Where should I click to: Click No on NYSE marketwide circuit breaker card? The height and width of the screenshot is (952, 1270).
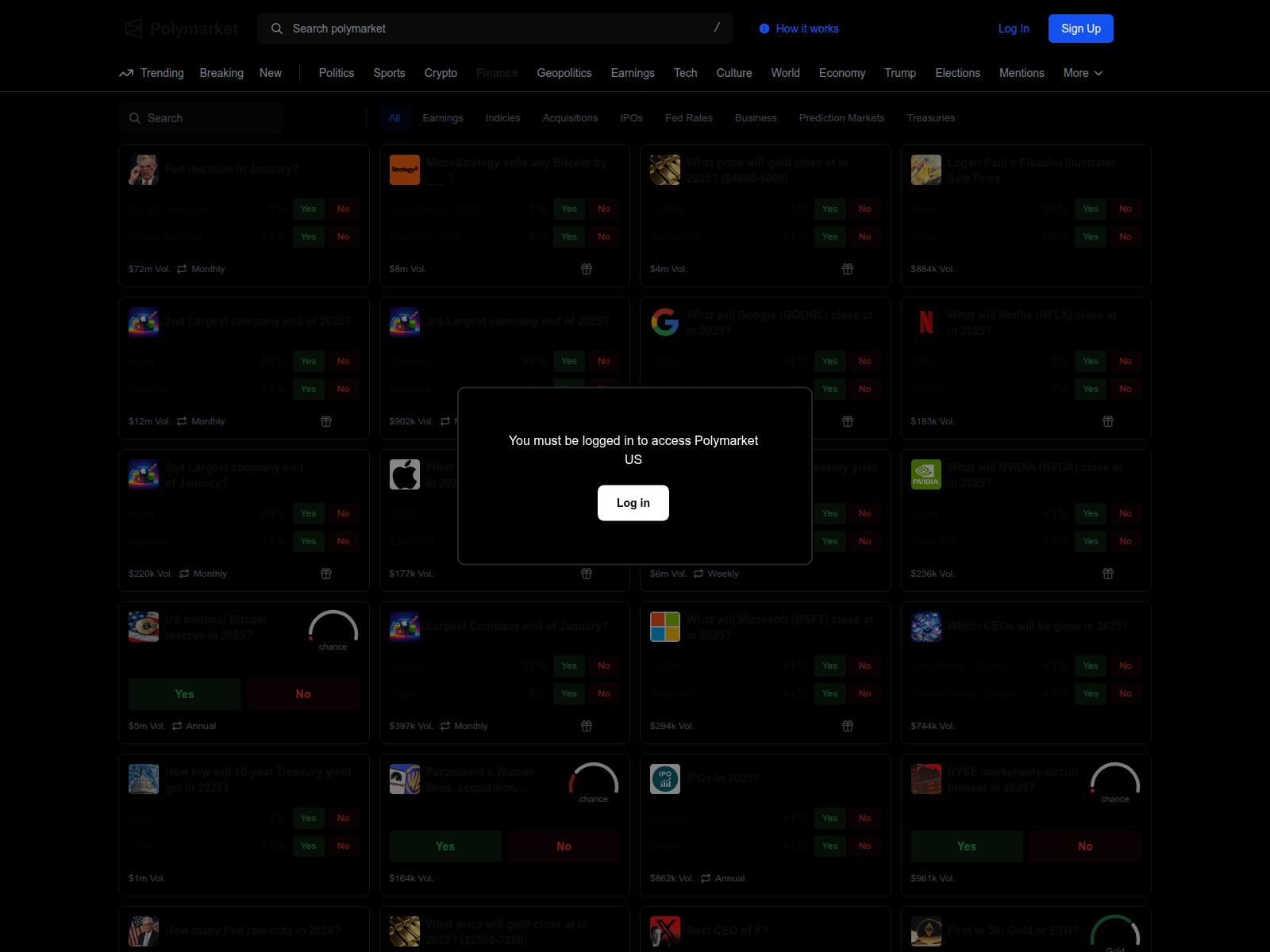[x=1085, y=846]
